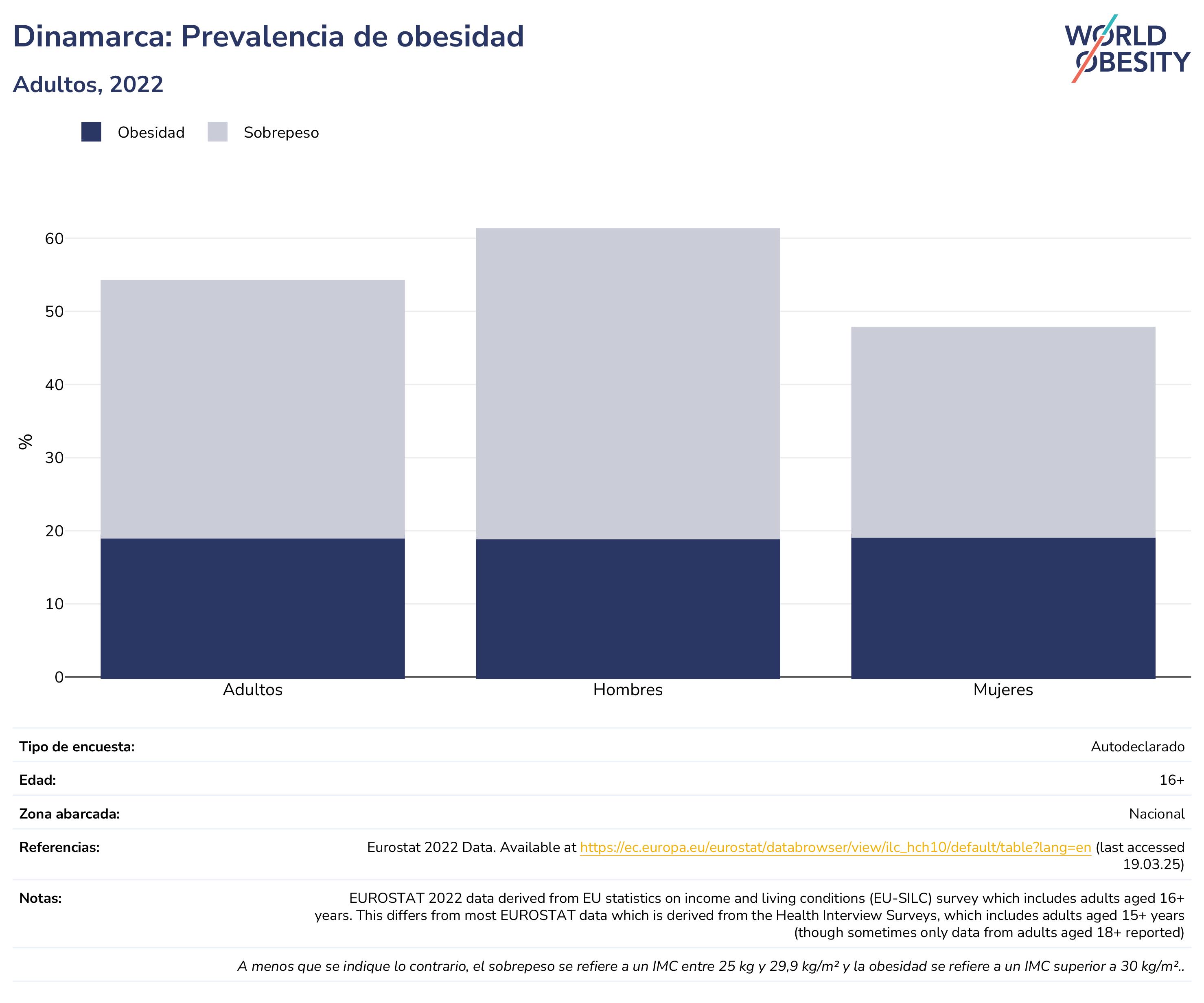Open the Eurostat databrowser reference link
Viewport: 1204px width, 1003px height.
(835, 847)
